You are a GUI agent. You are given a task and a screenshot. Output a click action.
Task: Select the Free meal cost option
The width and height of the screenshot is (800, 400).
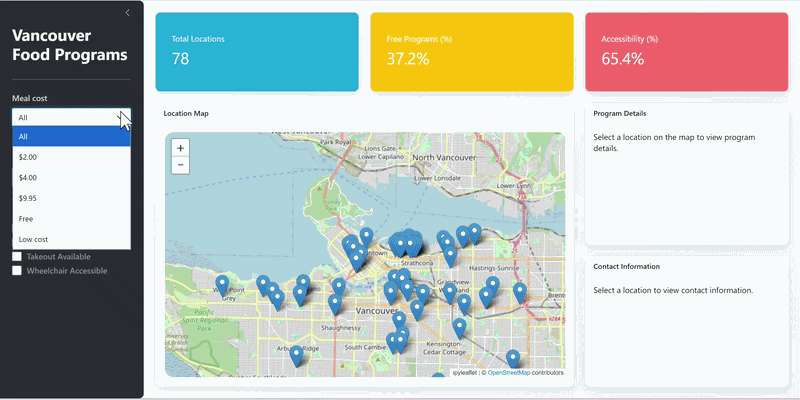coord(71,218)
